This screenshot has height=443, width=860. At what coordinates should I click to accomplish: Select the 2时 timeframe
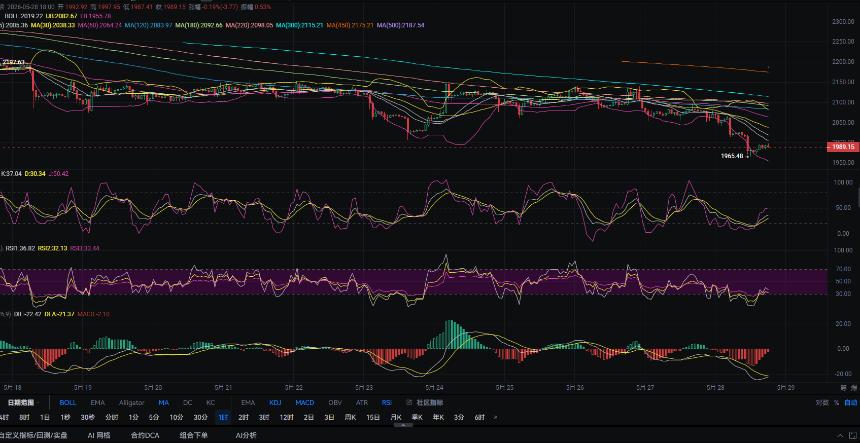(244, 417)
